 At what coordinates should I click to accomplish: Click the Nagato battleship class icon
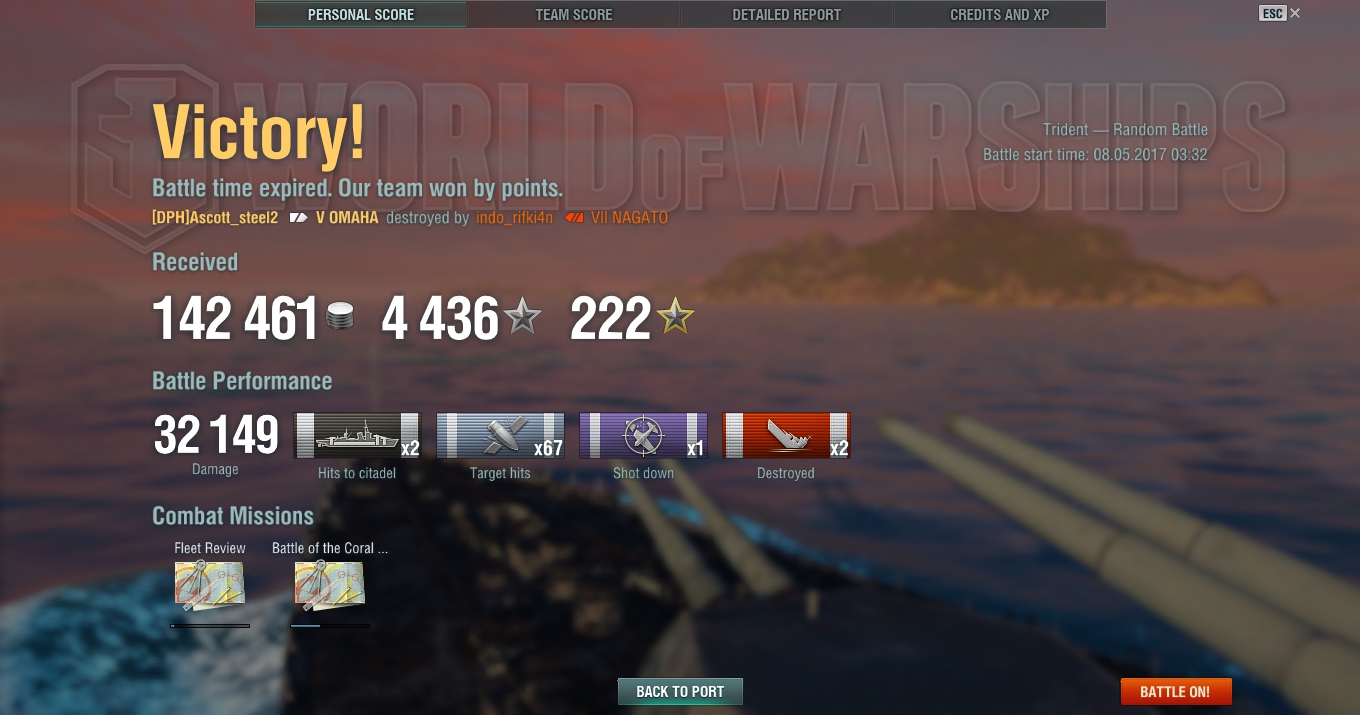click(574, 217)
